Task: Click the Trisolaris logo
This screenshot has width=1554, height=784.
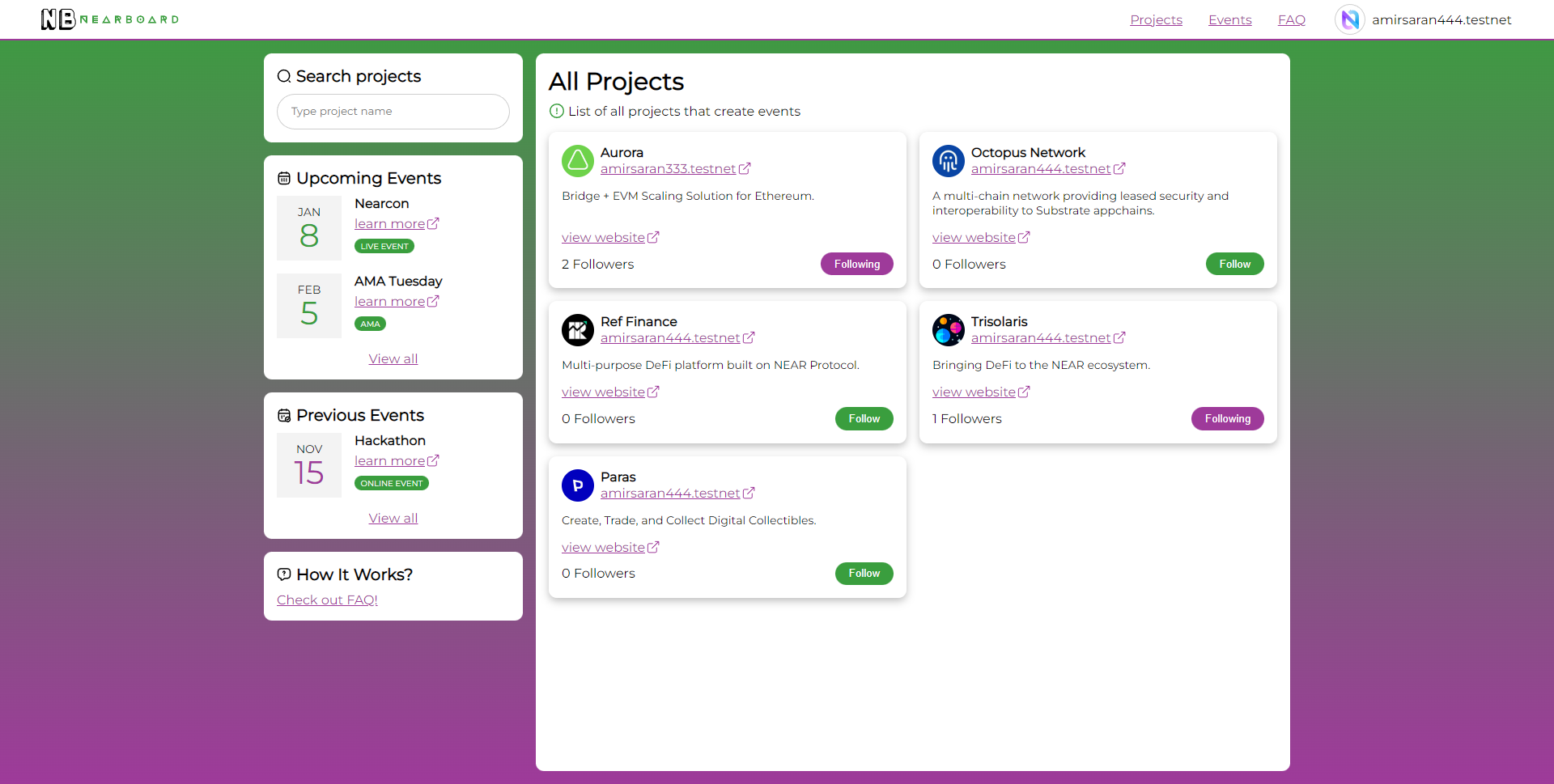Action: pos(949,330)
